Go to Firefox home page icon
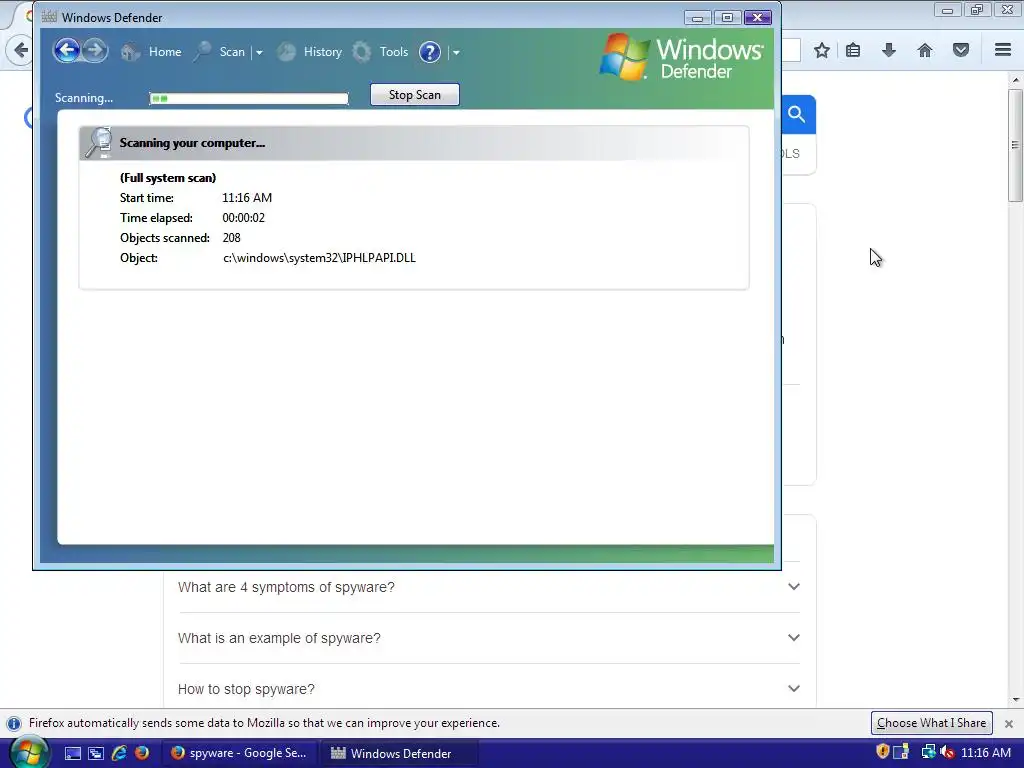 tap(925, 50)
